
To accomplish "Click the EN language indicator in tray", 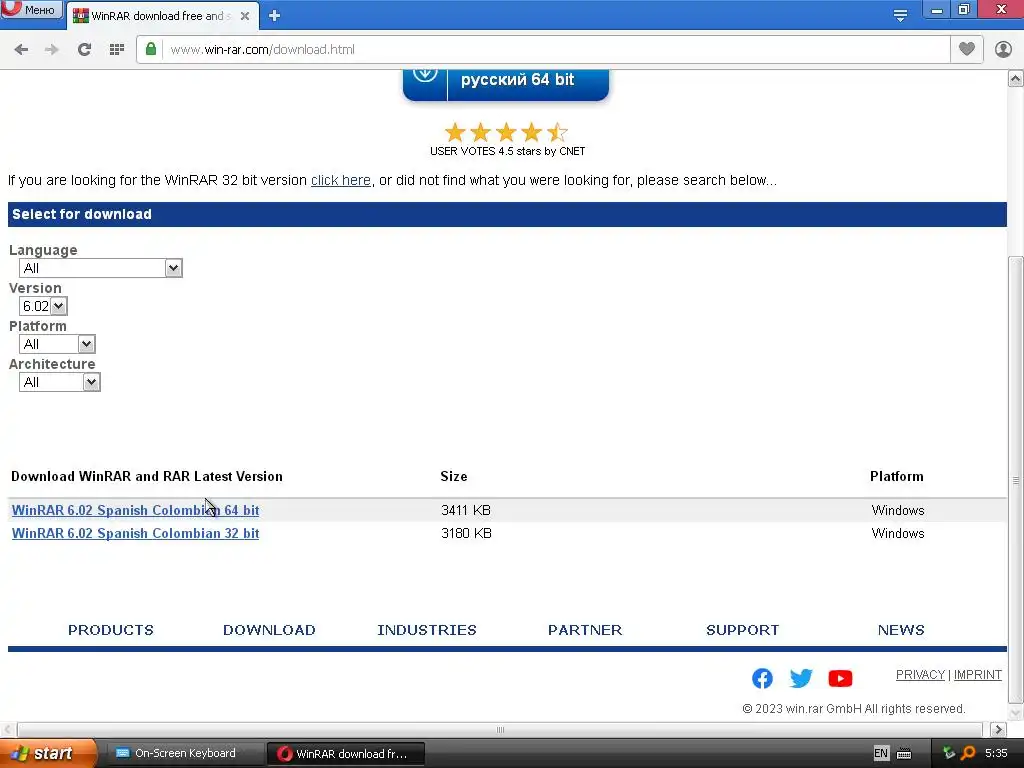I will (x=880, y=753).
